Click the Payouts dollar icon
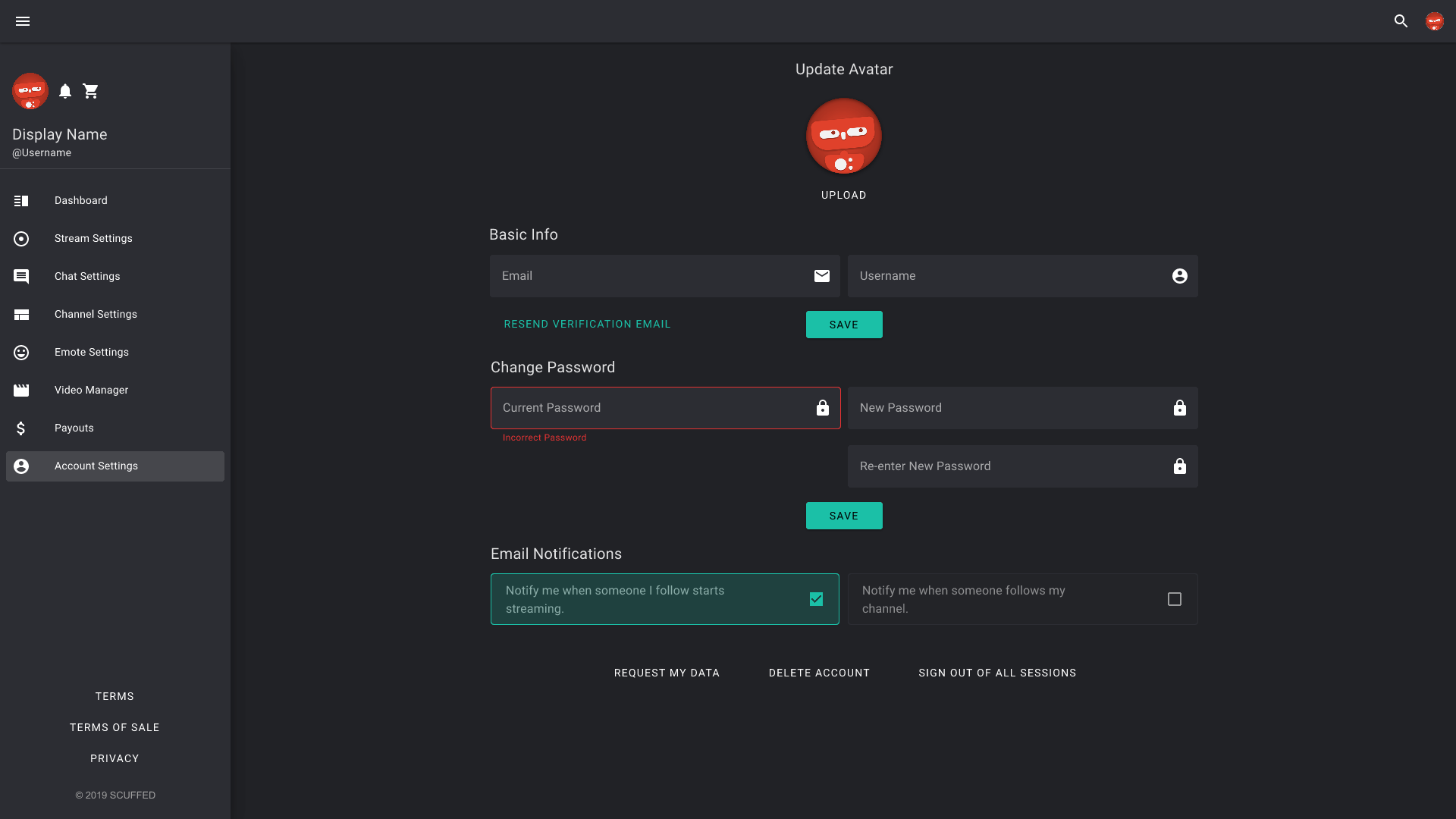This screenshot has height=819, width=1456. [21, 428]
